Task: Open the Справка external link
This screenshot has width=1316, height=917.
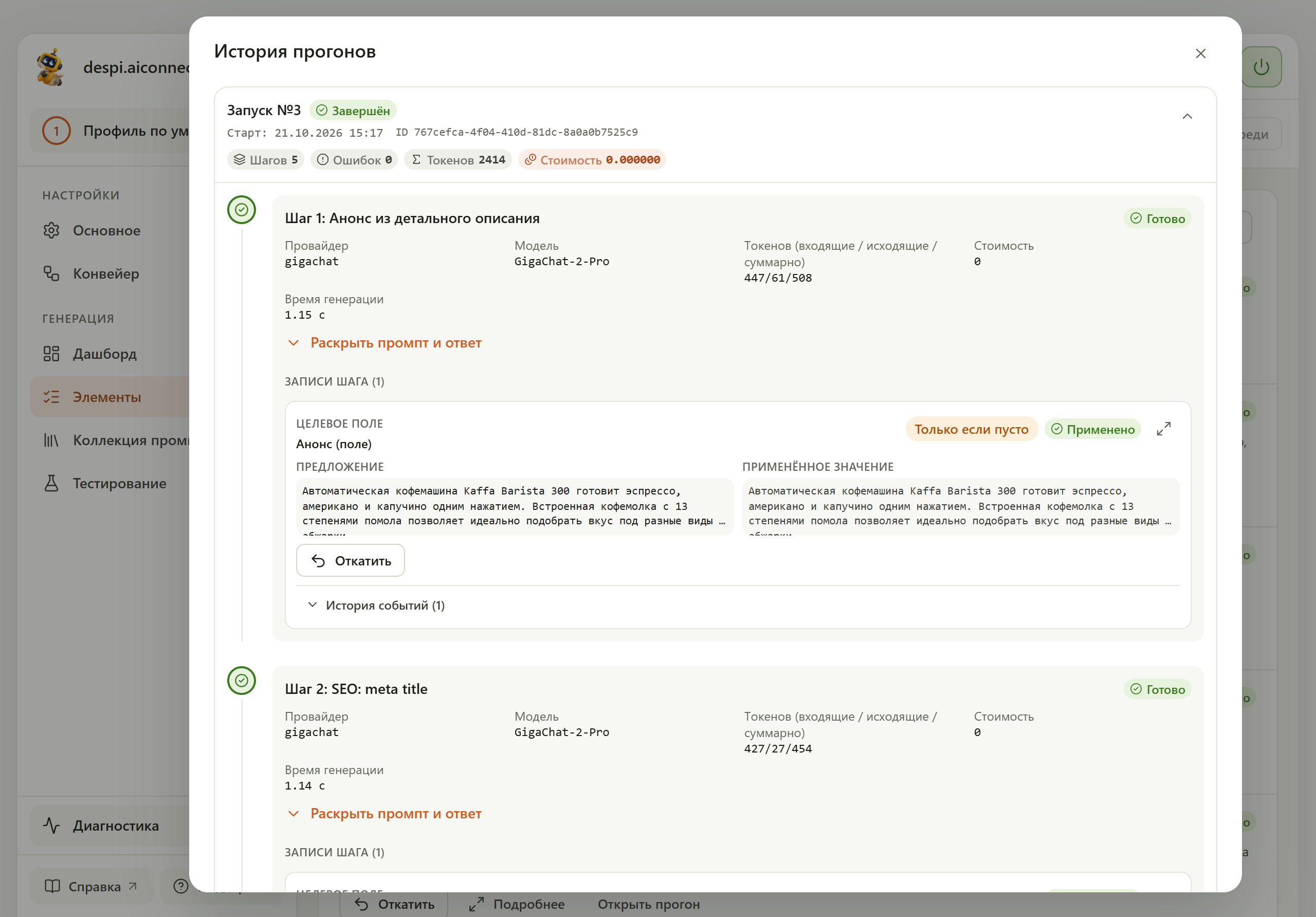Action: (92, 886)
